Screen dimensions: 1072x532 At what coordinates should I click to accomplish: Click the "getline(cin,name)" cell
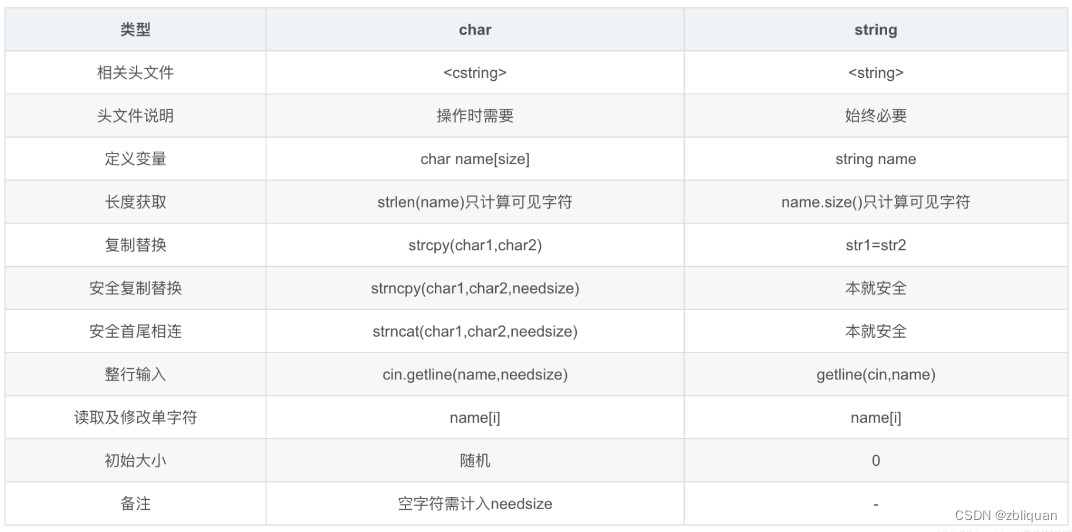[875, 375]
